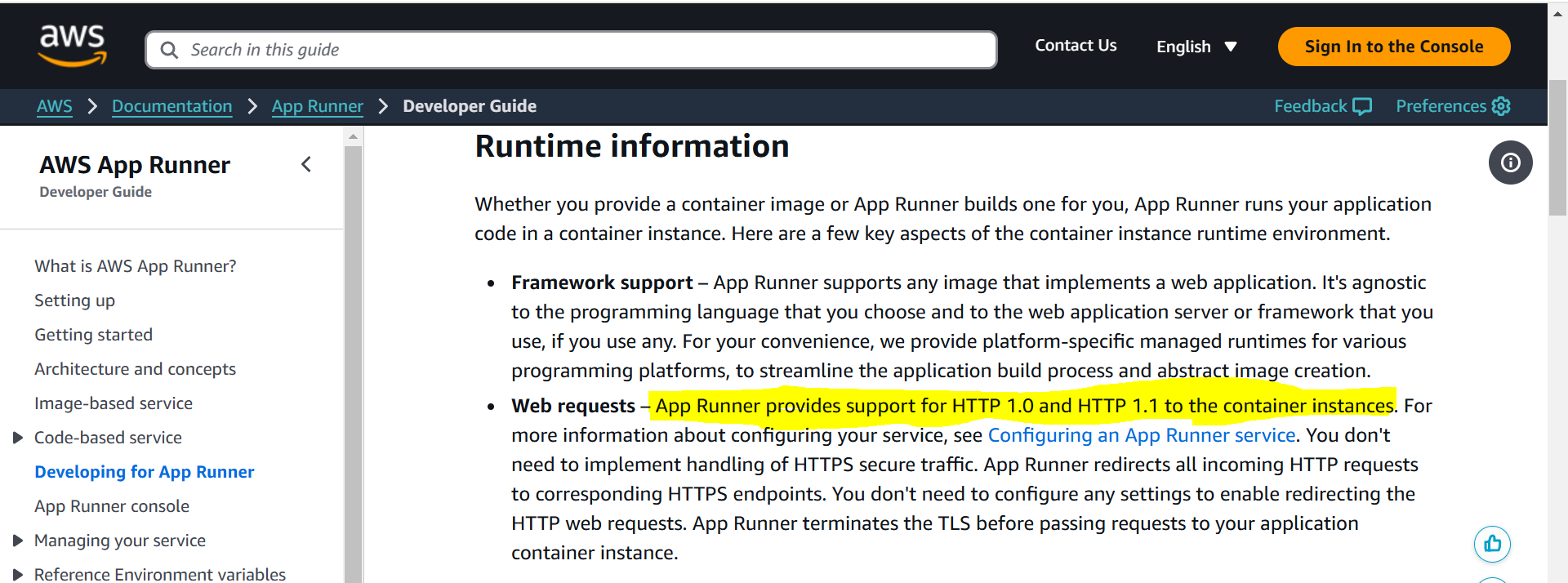
Task: Go to AWS breadcrumb link
Action: click(x=55, y=106)
